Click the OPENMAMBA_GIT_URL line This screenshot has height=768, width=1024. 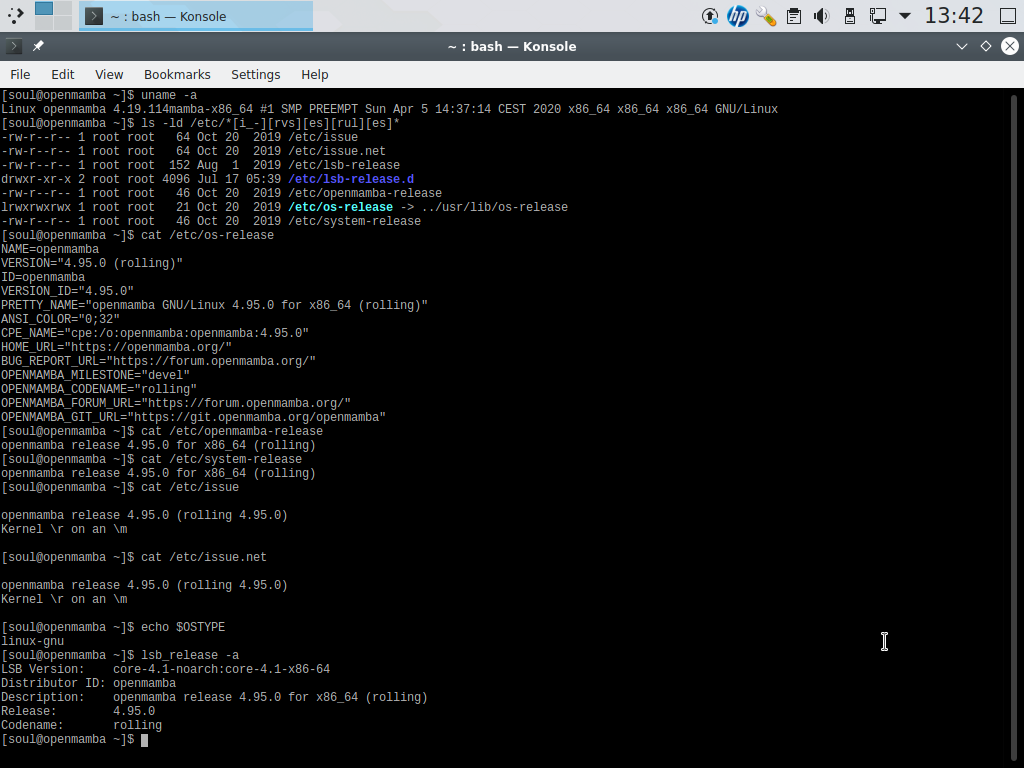pyautogui.click(x=193, y=417)
